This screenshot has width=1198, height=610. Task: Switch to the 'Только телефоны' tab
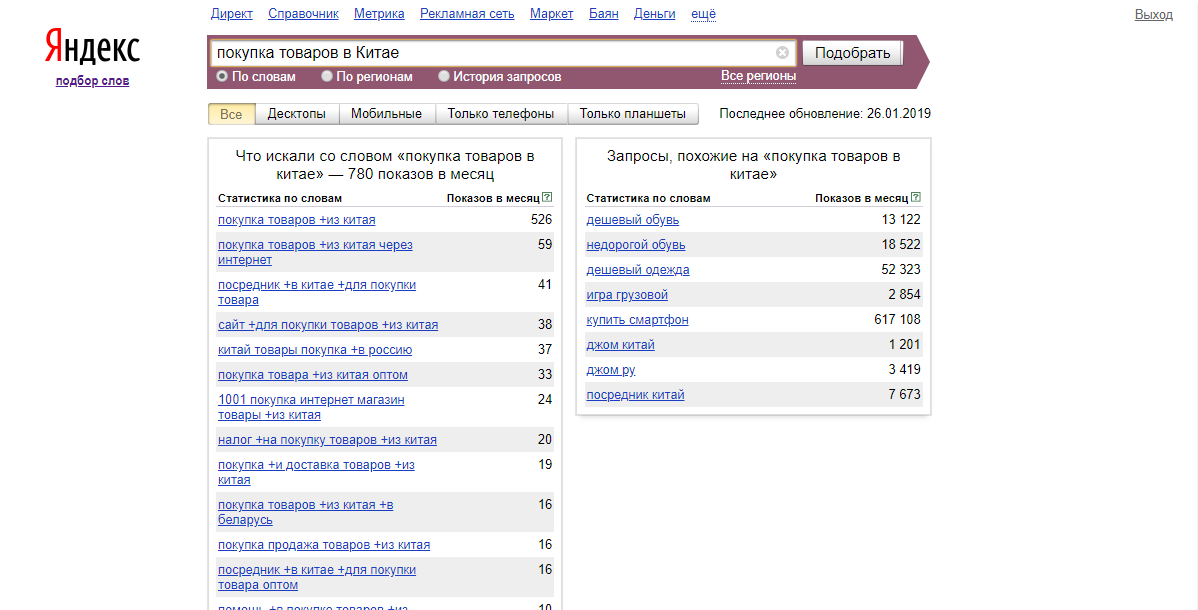[x=501, y=114]
